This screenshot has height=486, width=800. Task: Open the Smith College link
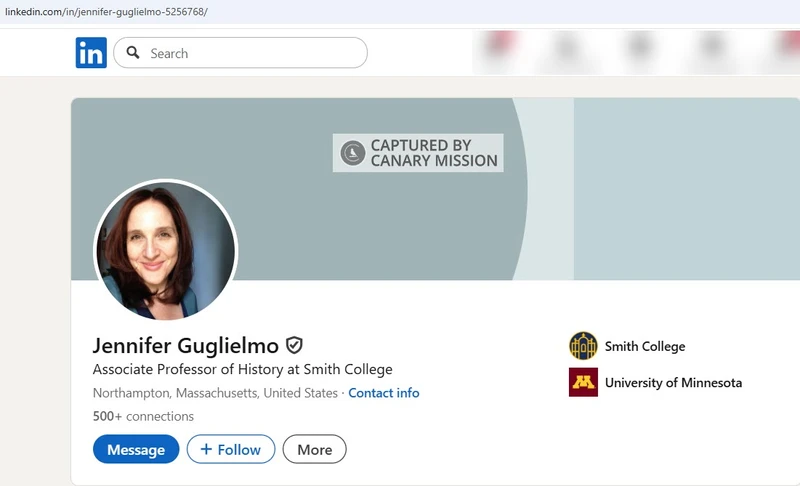click(x=645, y=346)
